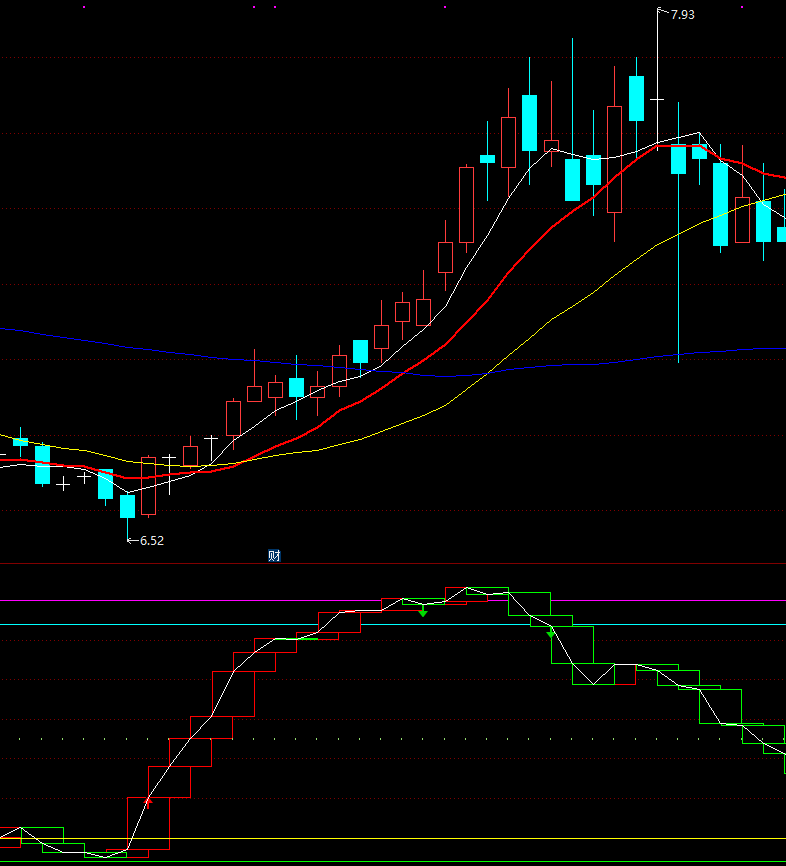This screenshot has height=866, width=786.
Task: Click the 6.52 low price label
Action: [x=152, y=541]
